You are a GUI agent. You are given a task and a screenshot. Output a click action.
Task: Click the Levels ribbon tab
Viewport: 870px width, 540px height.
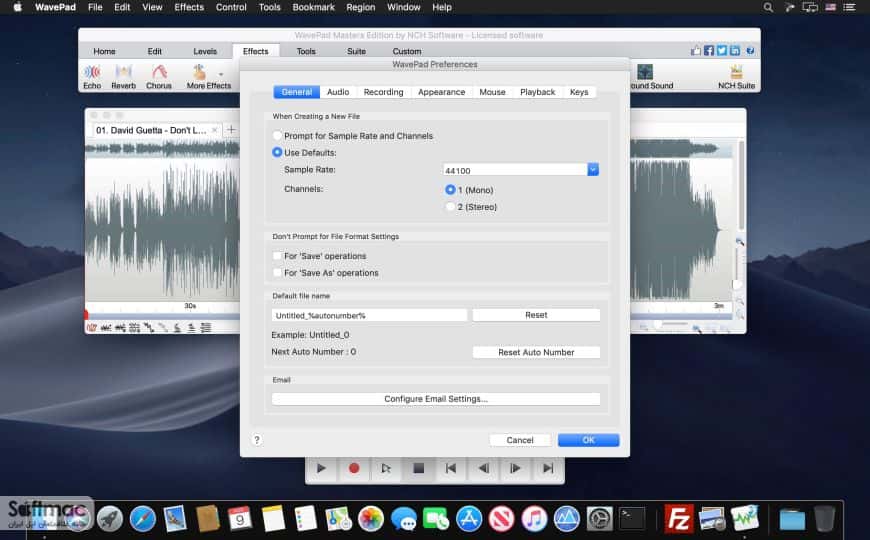[205, 51]
